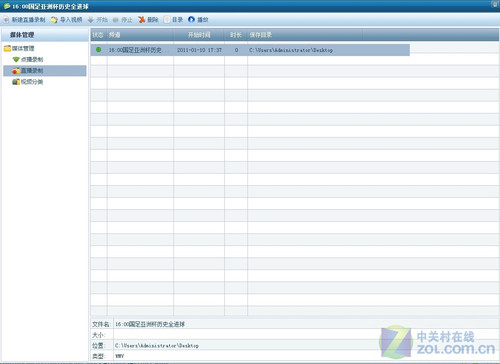Image resolution: width=500 pixels, height=364 pixels.
Task: Sort by the 状态 column header
Action: point(98,35)
